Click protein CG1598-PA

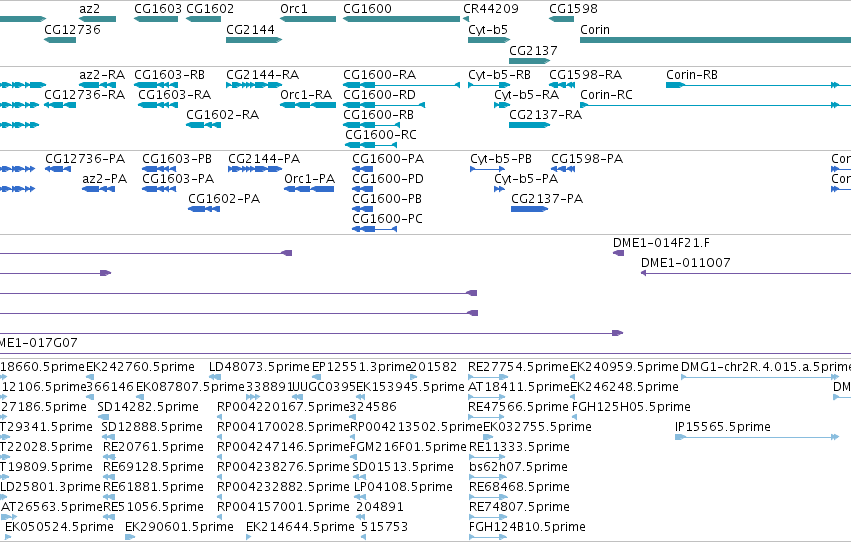pyautogui.click(x=563, y=169)
